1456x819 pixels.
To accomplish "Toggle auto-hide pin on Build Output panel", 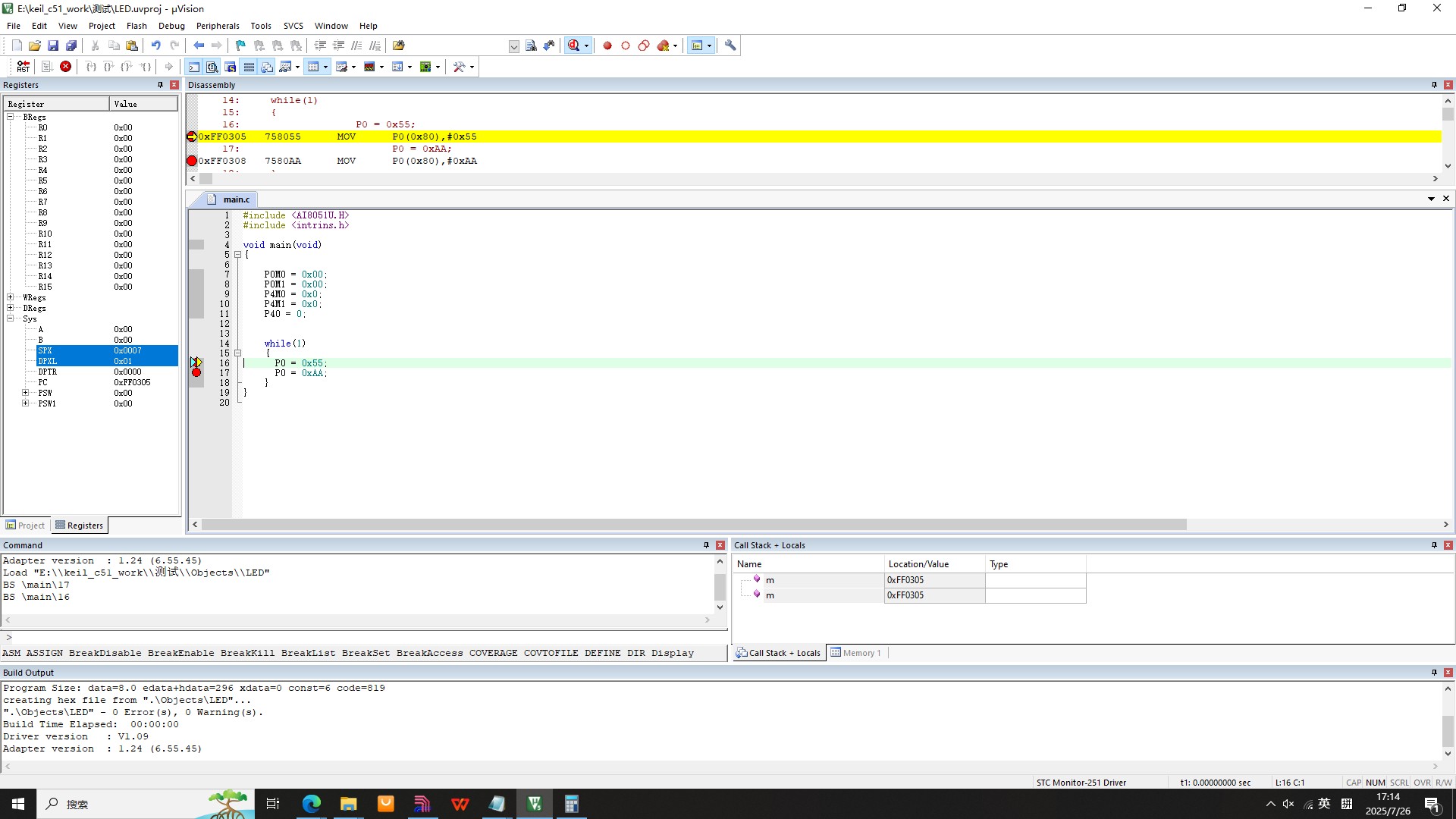I will click(1434, 673).
